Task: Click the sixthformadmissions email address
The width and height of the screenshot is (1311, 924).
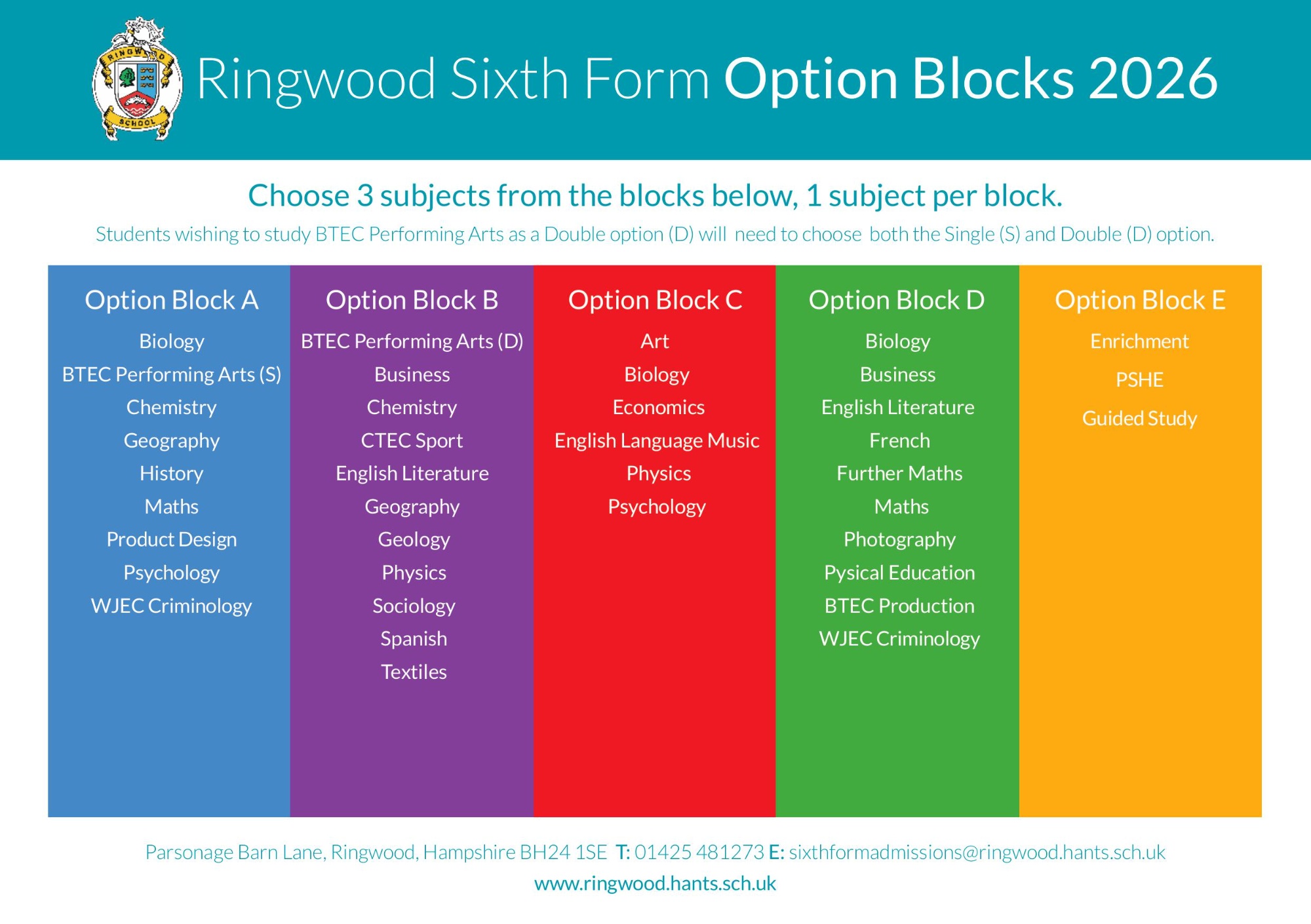Action: coord(977,852)
